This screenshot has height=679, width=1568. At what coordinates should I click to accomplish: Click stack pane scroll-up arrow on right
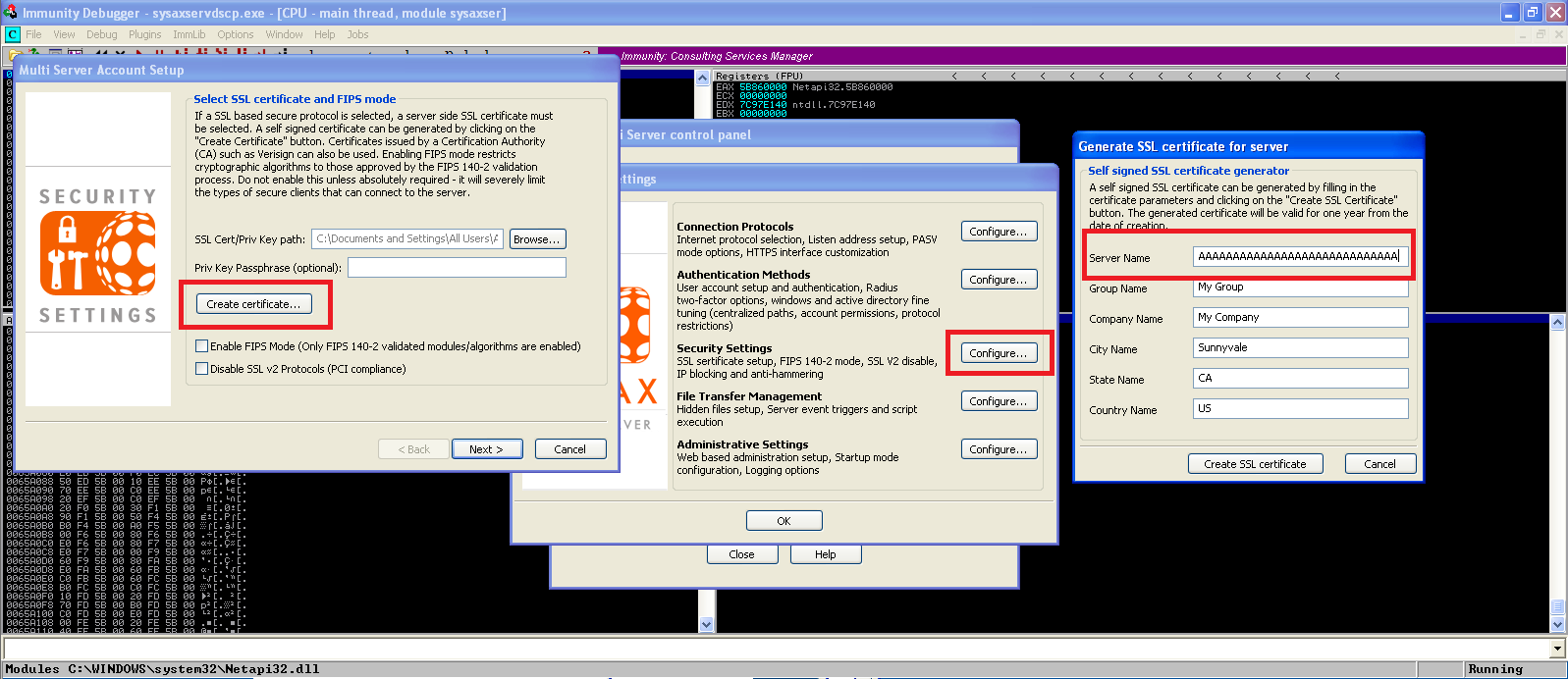[x=1557, y=322]
